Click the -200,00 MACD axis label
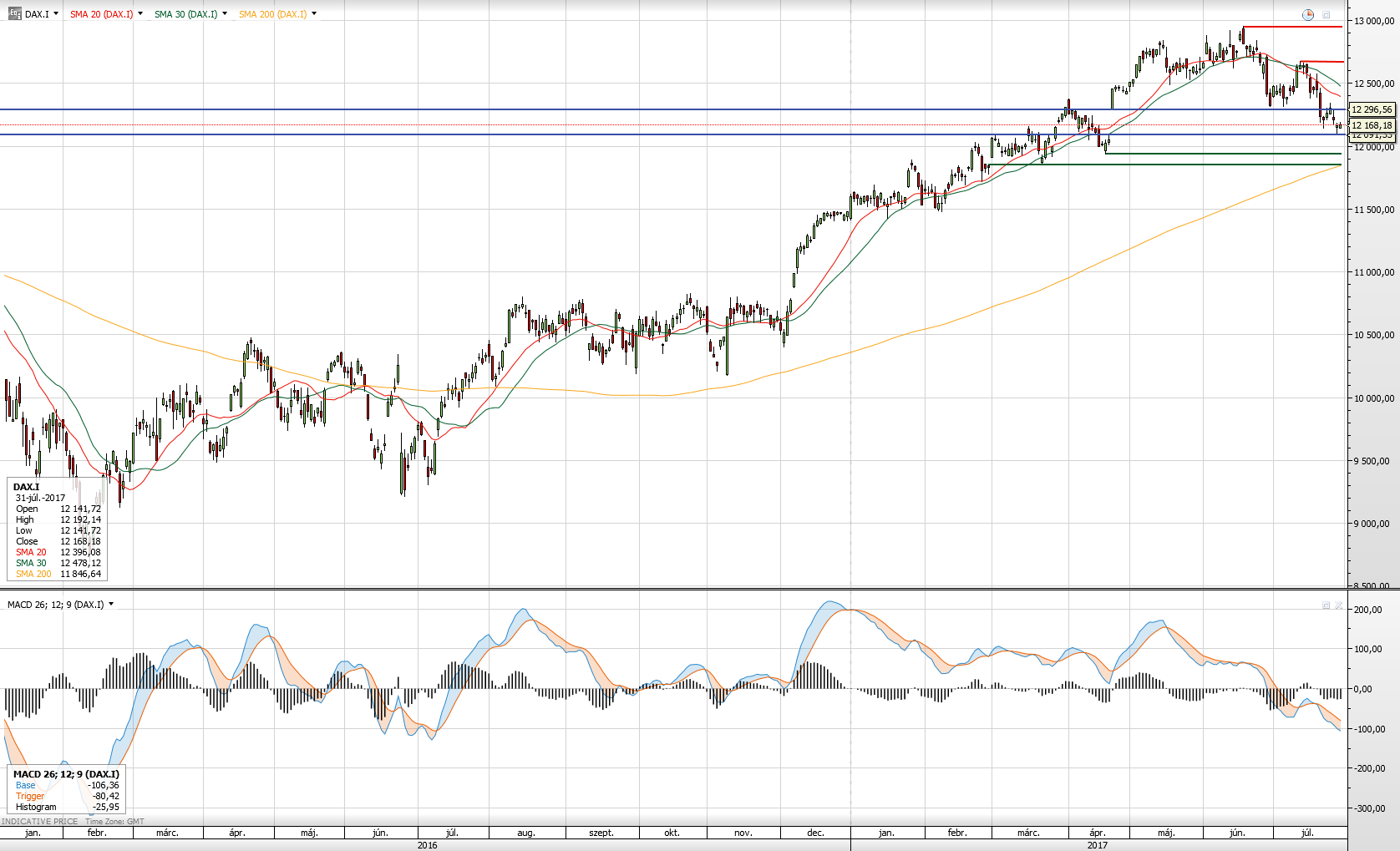The image size is (1400, 851). [x=1369, y=768]
